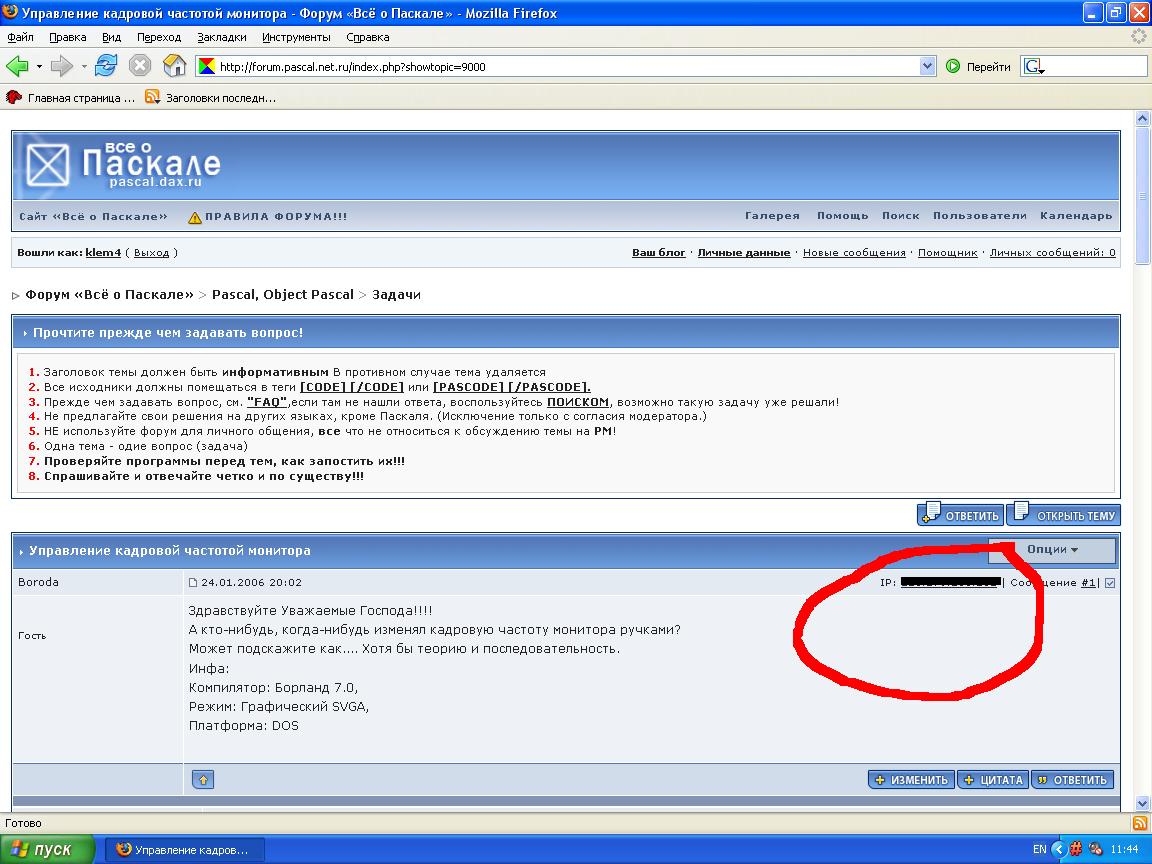This screenshot has height=864, width=1152.
Task: Click the Start button "пуск"
Action: click(x=46, y=849)
